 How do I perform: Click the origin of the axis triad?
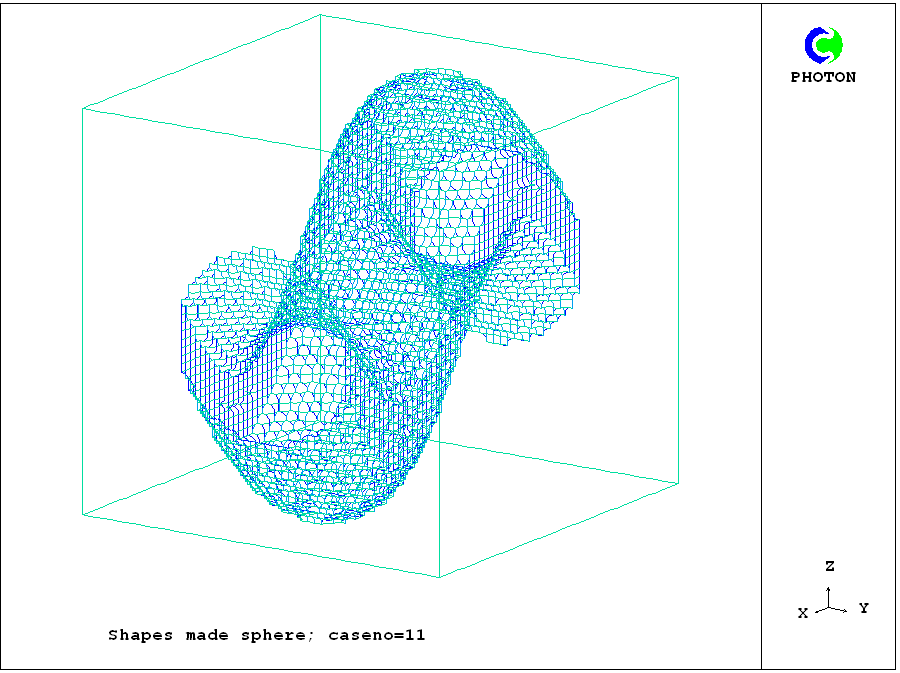coord(828,606)
